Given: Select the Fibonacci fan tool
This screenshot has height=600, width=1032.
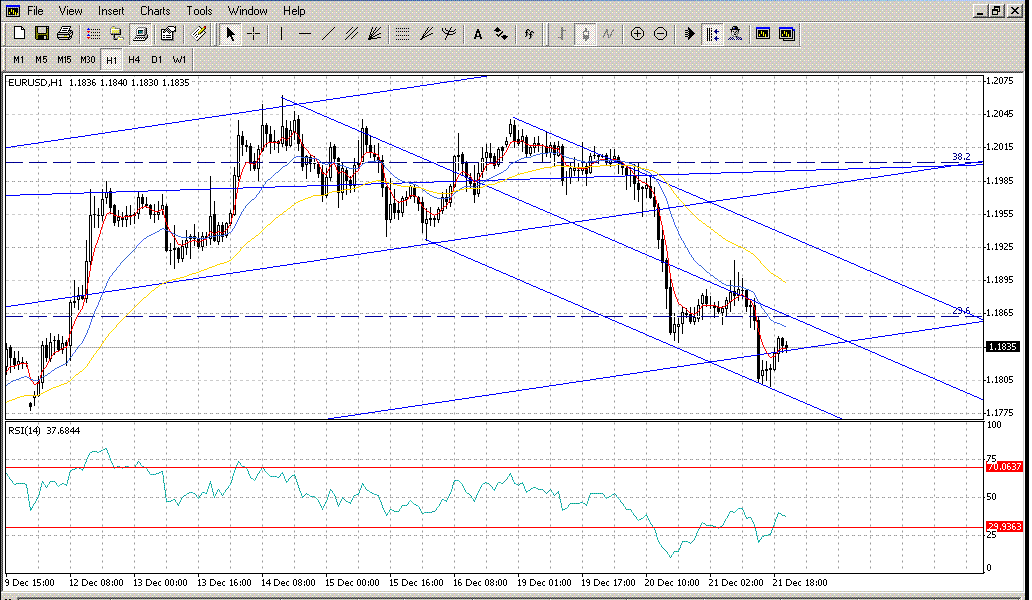Looking at the screenshot, I should point(426,34).
